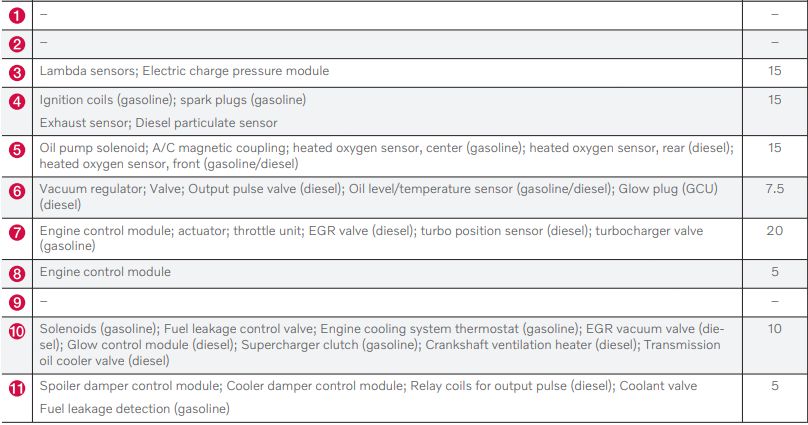Select the red number 7 badge
The height and width of the screenshot is (425, 808).
[16, 232]
